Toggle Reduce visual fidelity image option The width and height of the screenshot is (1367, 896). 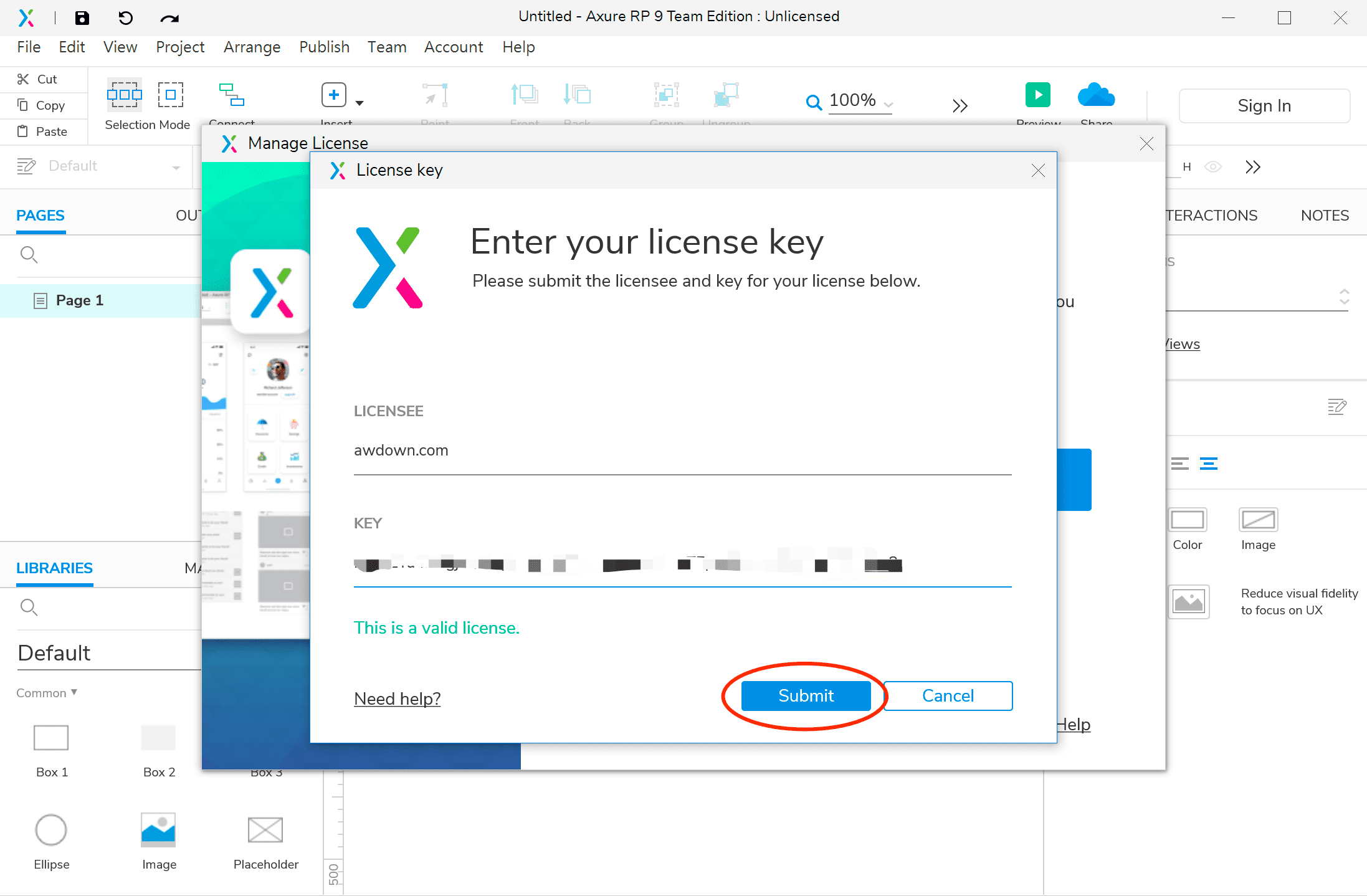(1189, 602)
